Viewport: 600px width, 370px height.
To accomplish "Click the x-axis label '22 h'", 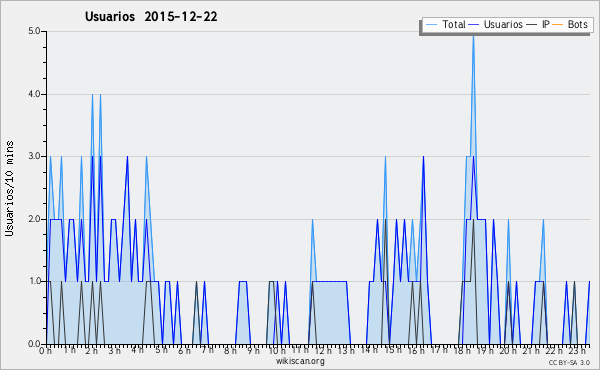I will pos(554,351).
